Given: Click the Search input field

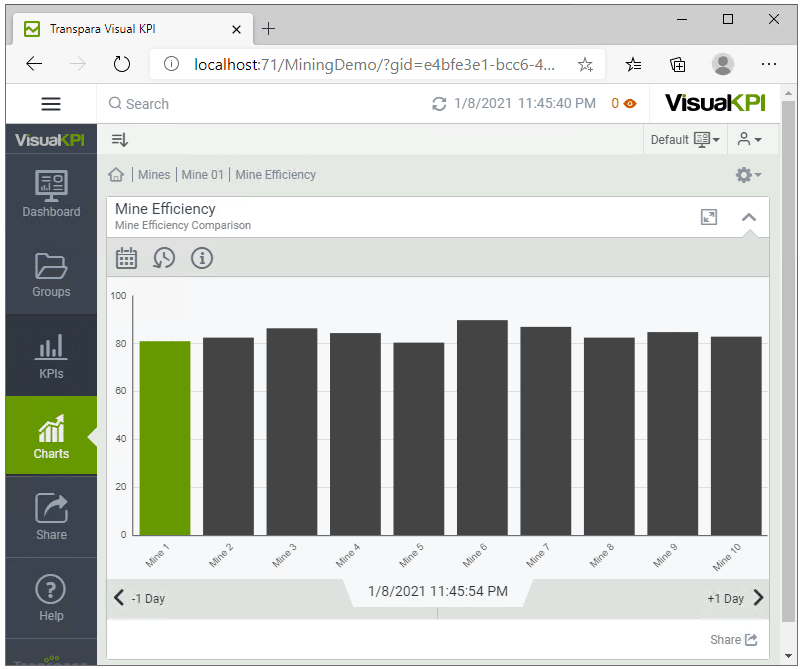Looking at the screenshot, I should coord(260,104).
